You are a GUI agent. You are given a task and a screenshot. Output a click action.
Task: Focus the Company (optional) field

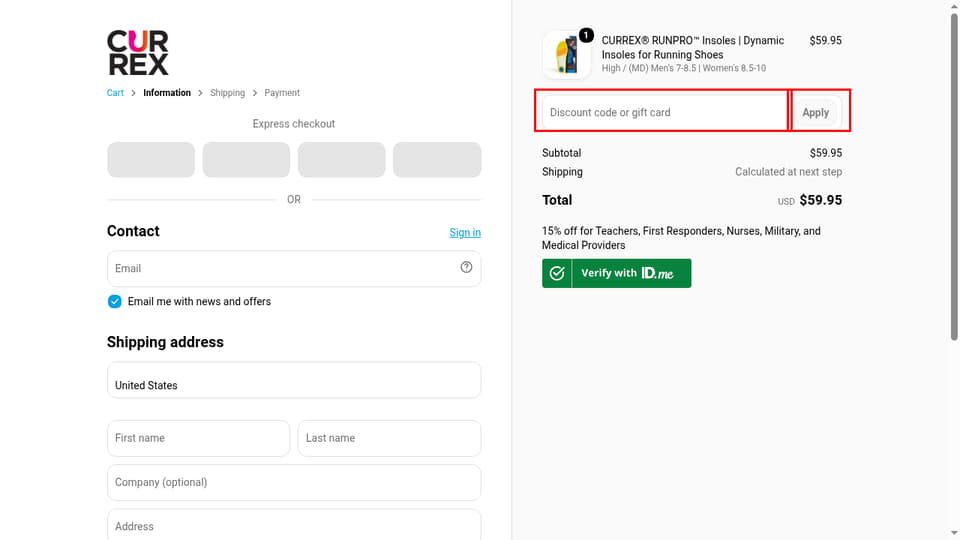[294, 482]
